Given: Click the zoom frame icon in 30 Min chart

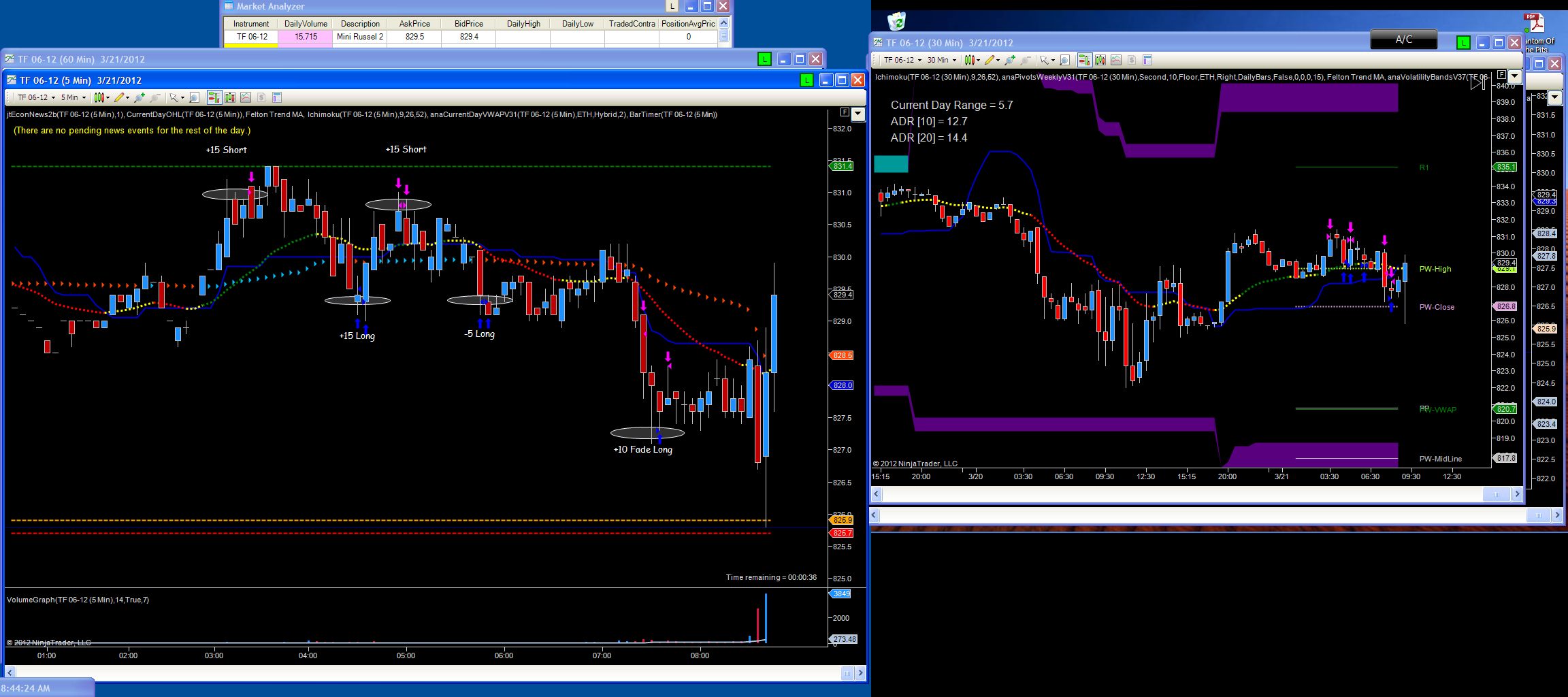Looking at the screenshot, I should tap(1065, 60).
